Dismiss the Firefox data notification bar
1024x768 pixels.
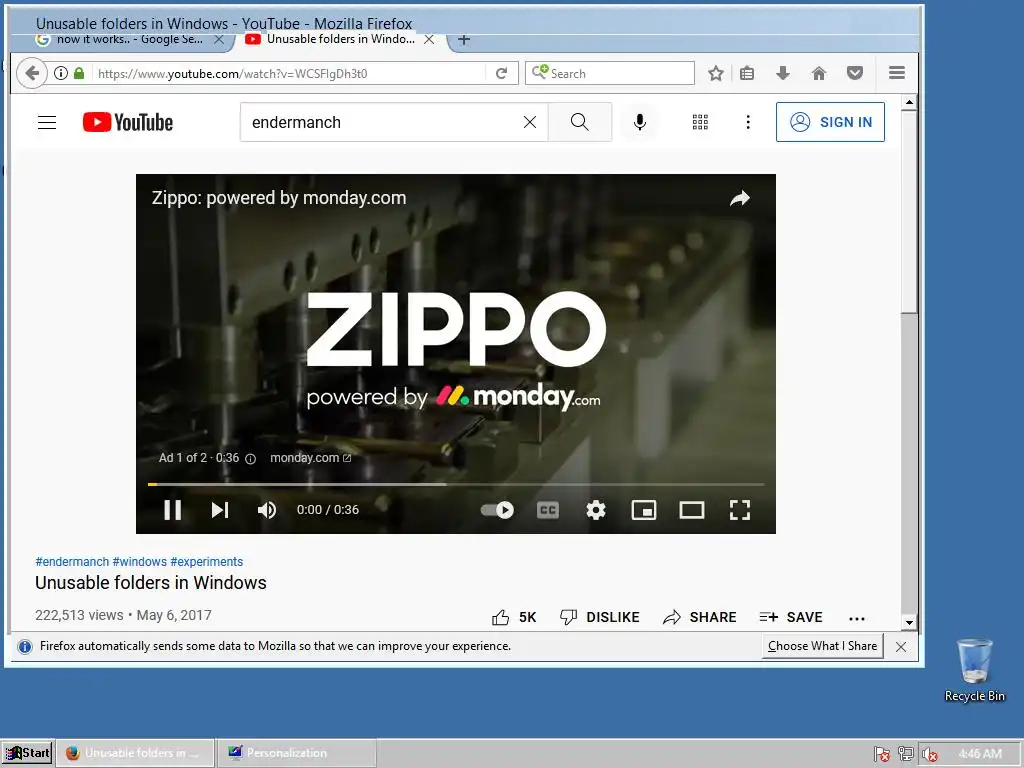901,647
